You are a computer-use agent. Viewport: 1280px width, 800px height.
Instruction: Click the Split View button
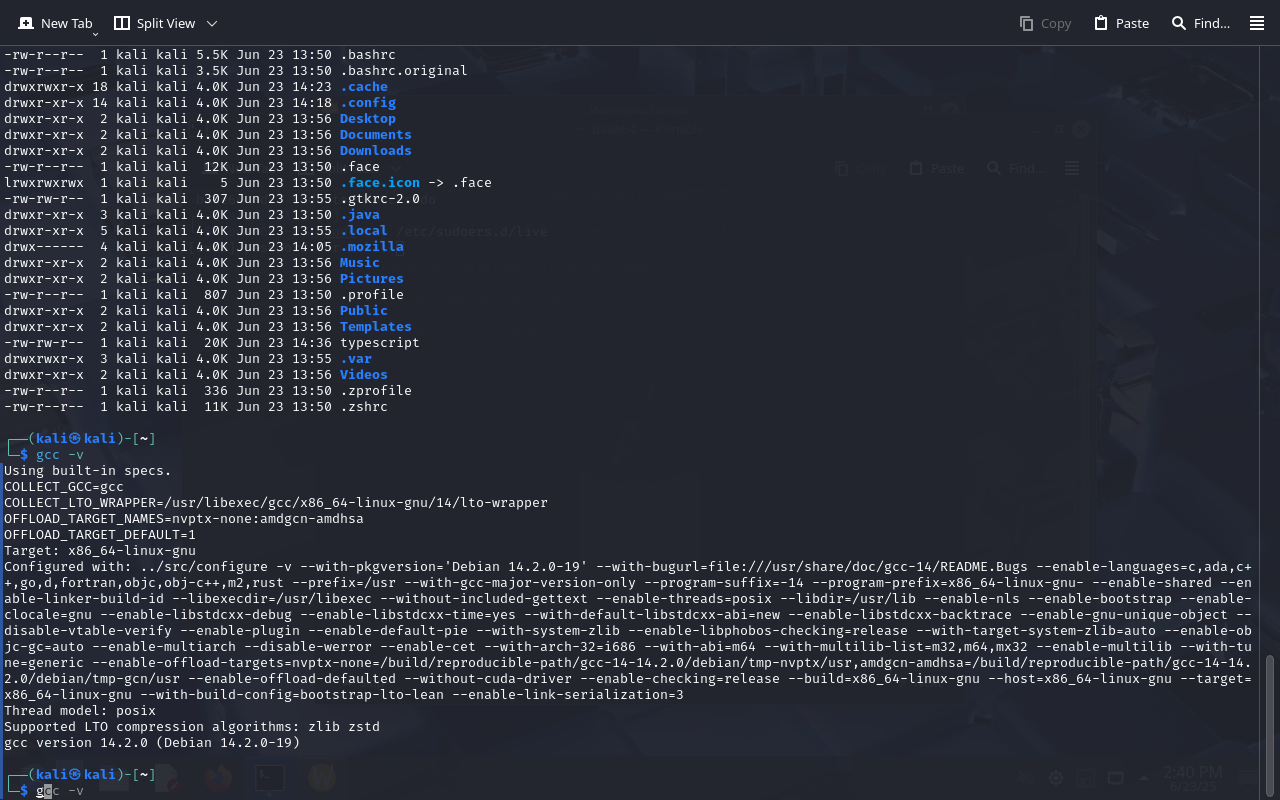point(154,23)
